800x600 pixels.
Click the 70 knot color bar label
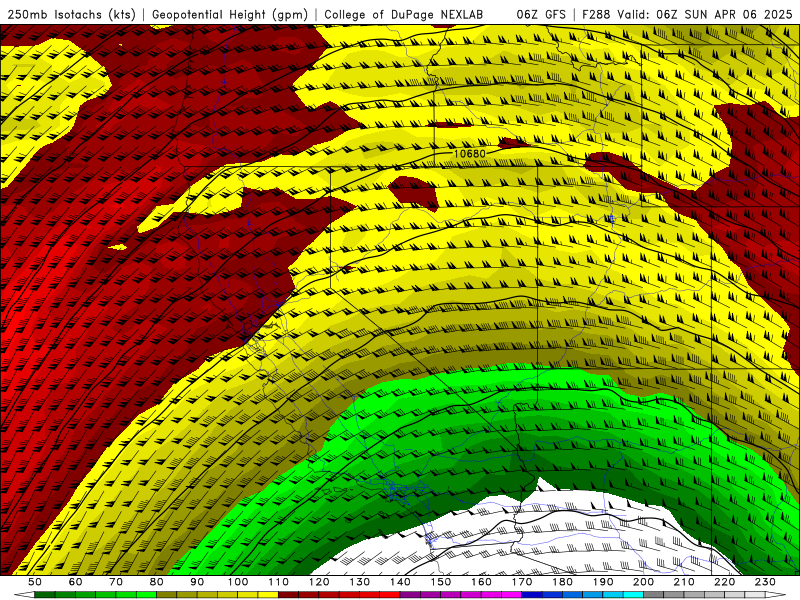pos(116,582)
